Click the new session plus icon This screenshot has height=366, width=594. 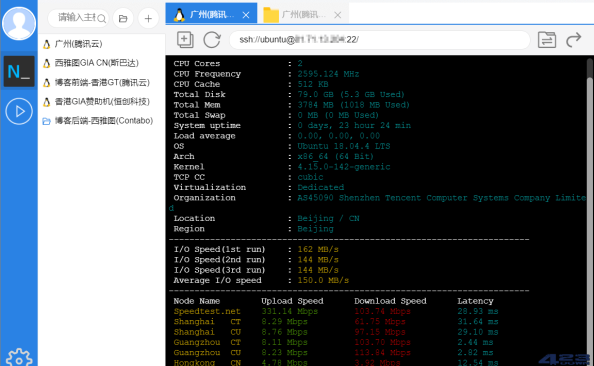coord(185,39)
